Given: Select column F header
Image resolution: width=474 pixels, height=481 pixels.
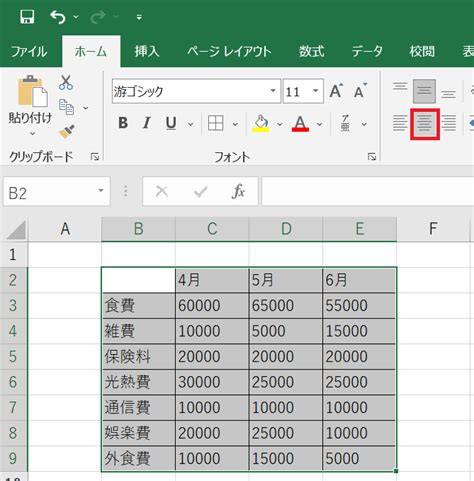Looking at the screenshot, I should tap(433, 229).
